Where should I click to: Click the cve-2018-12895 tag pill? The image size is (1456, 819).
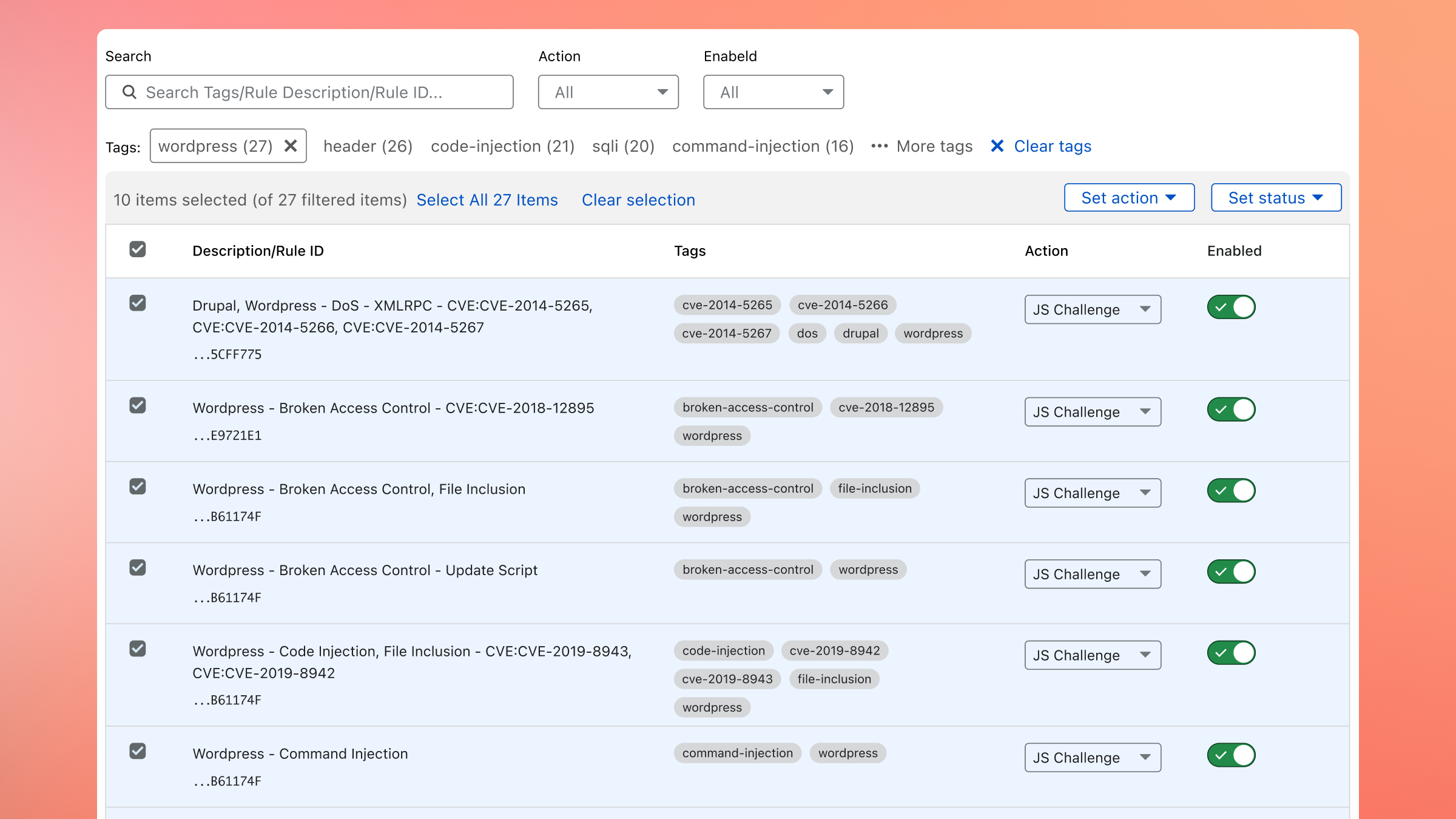pyautogui.click(x=886, y=408)
